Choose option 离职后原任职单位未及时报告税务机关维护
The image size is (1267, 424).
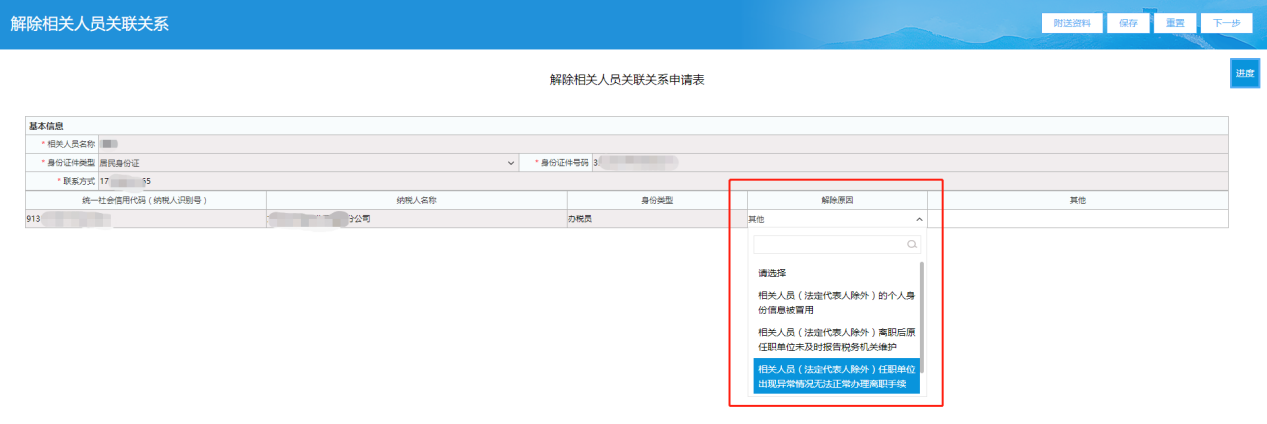[x=836, y=339]
